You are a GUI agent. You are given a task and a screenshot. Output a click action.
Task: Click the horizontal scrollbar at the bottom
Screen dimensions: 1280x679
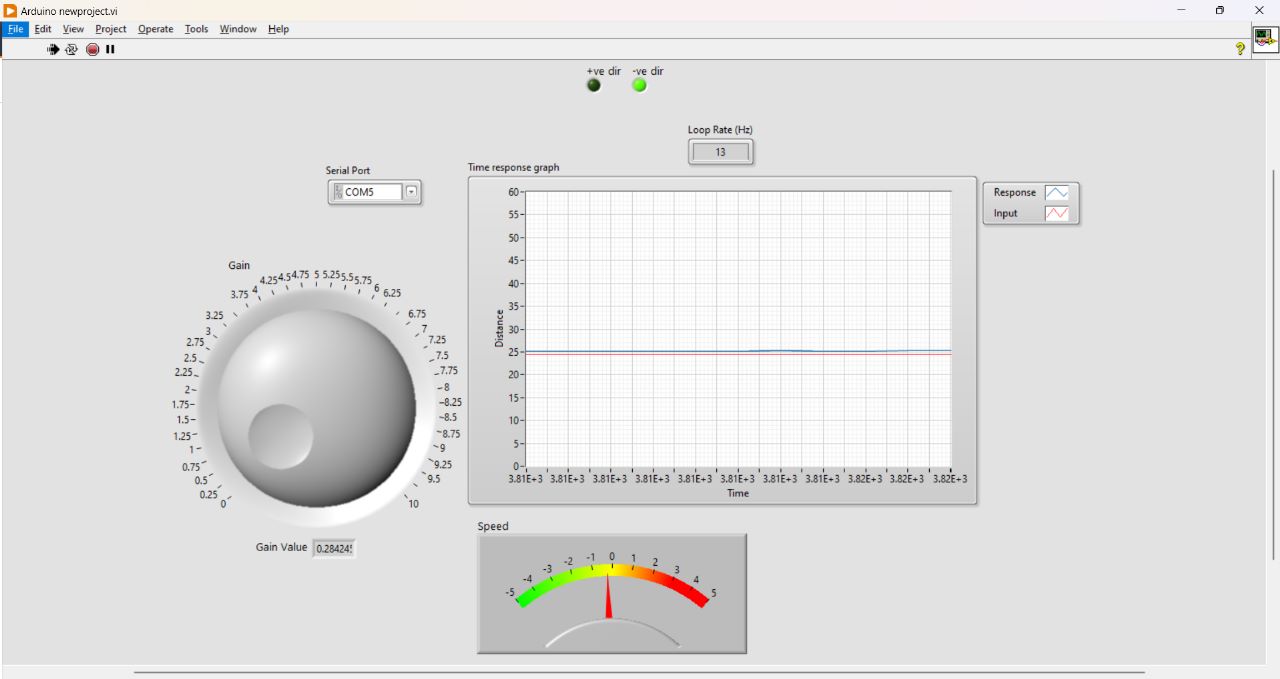639,673
